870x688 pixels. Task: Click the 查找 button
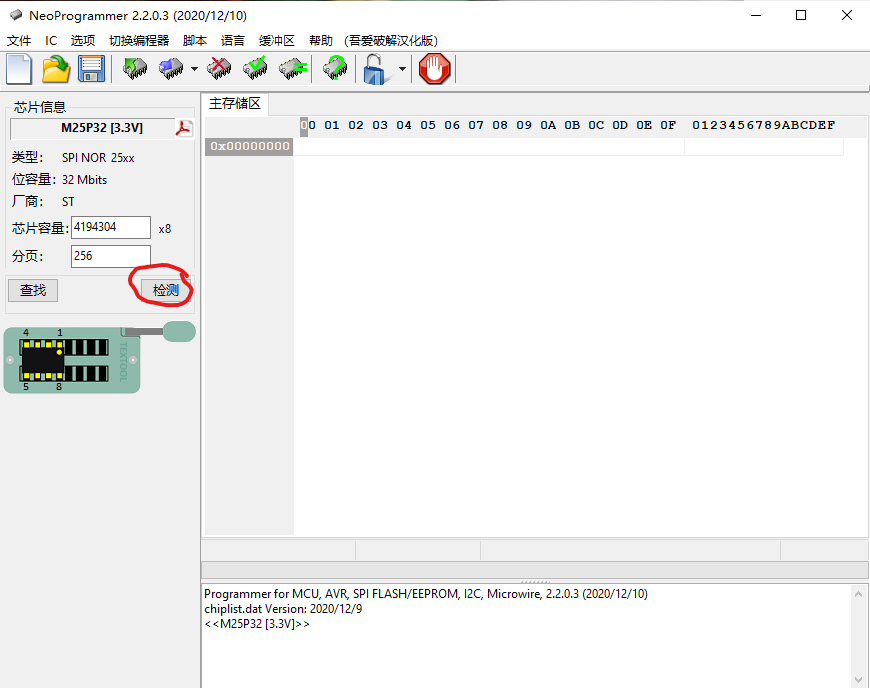coord(33,290)
